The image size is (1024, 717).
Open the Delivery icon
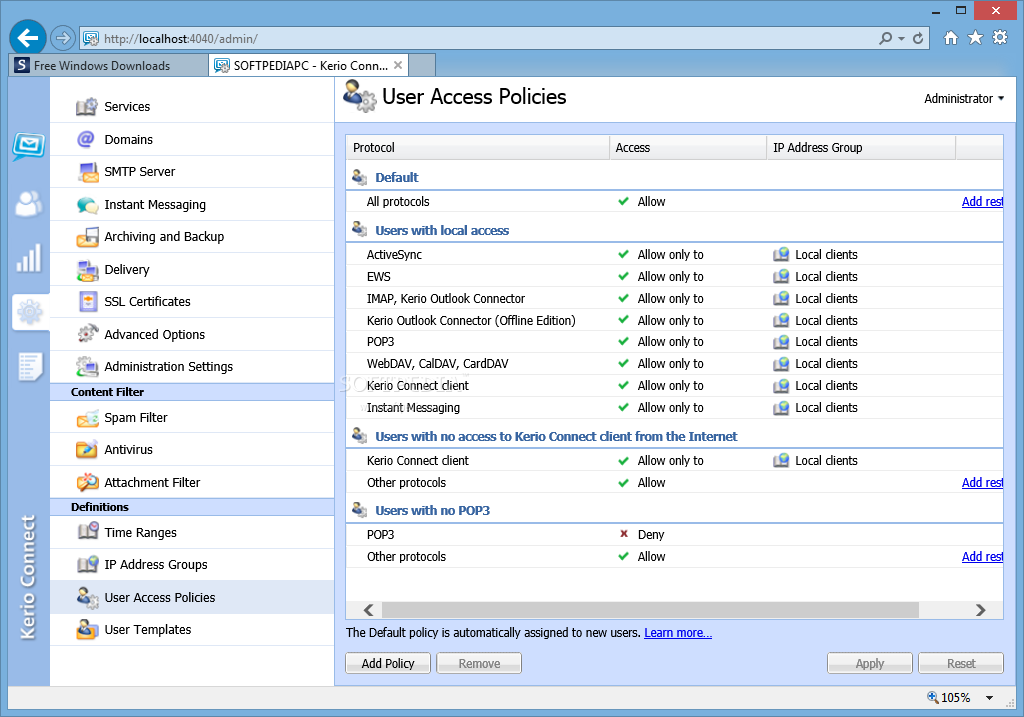click(x=87, y=270)
